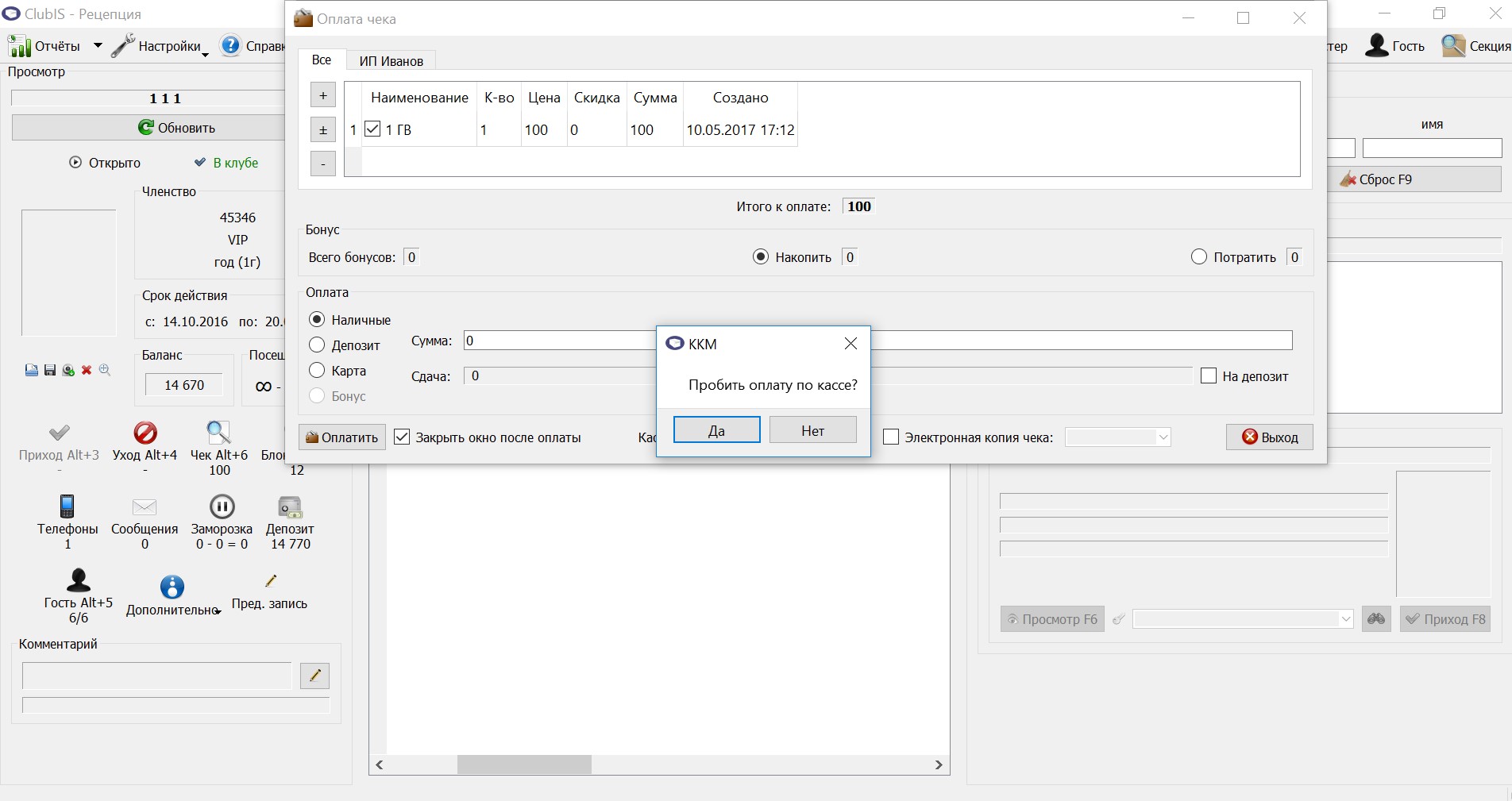This screenshot has width=1512, height=801.
Task: Click the date cell 10.05.2017 17:12
Action: 740,129
